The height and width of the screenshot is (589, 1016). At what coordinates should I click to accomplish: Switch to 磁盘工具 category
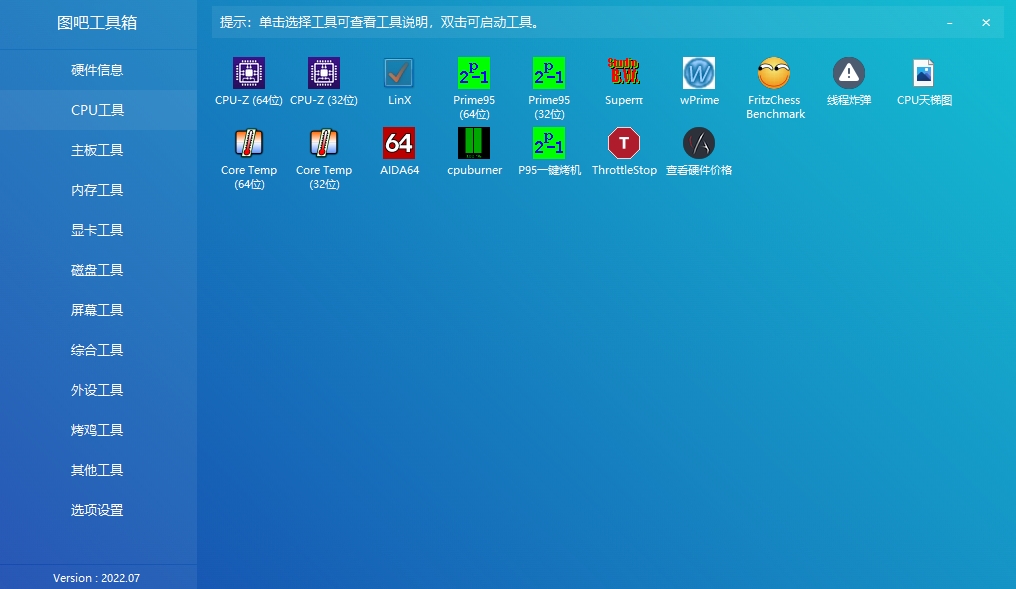(x=98, y=270)
